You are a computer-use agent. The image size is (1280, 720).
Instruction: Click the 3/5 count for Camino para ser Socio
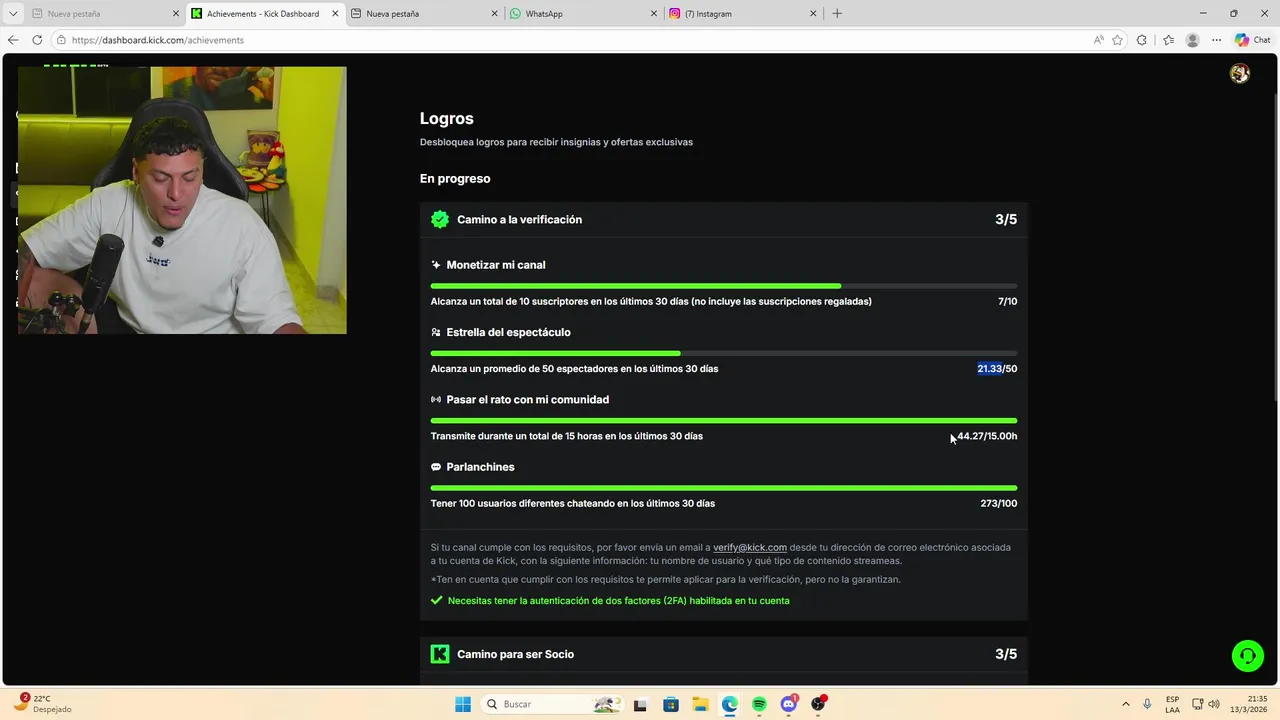click(1006, 654)
